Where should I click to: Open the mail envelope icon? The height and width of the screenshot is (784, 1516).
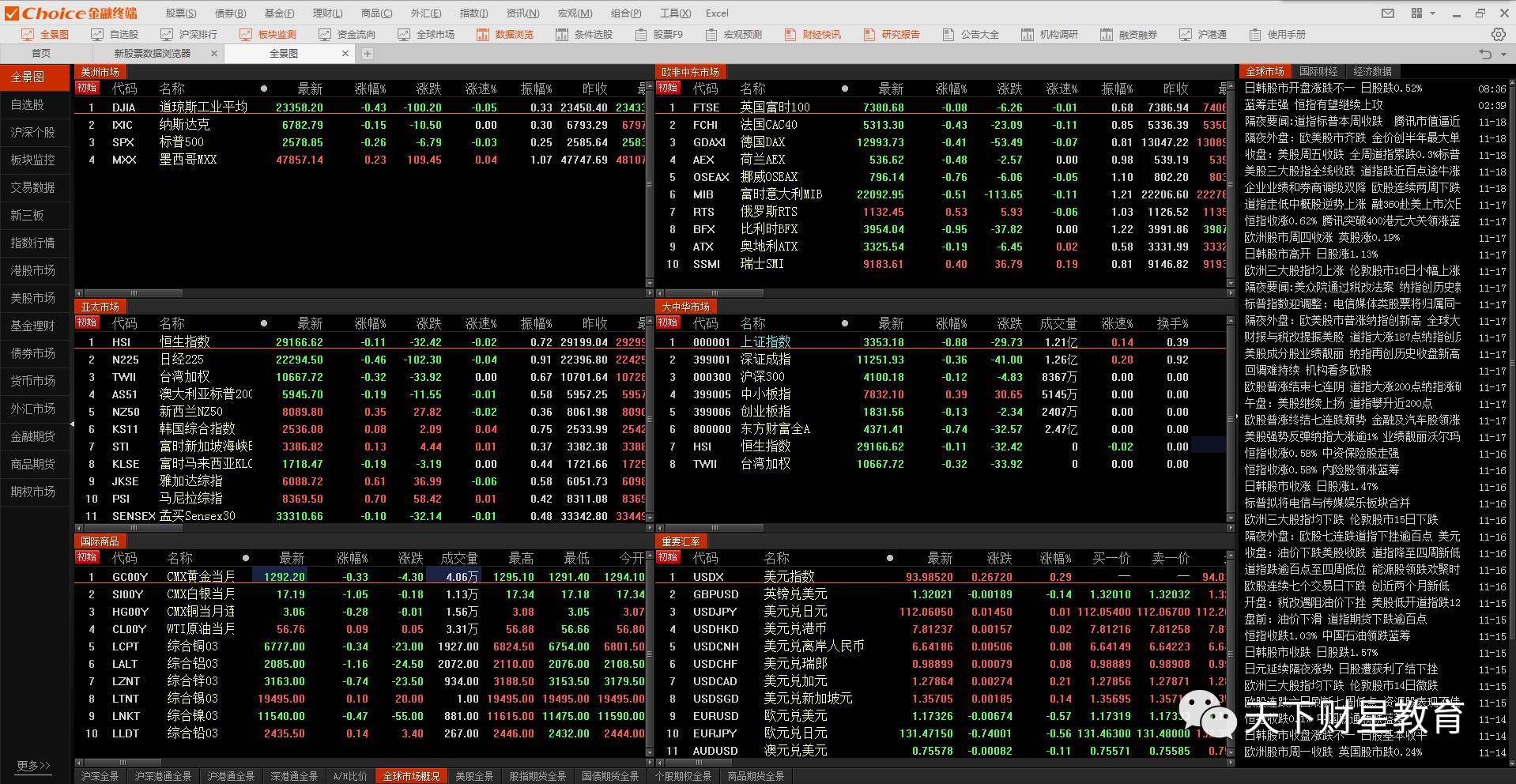point(1387,13)
